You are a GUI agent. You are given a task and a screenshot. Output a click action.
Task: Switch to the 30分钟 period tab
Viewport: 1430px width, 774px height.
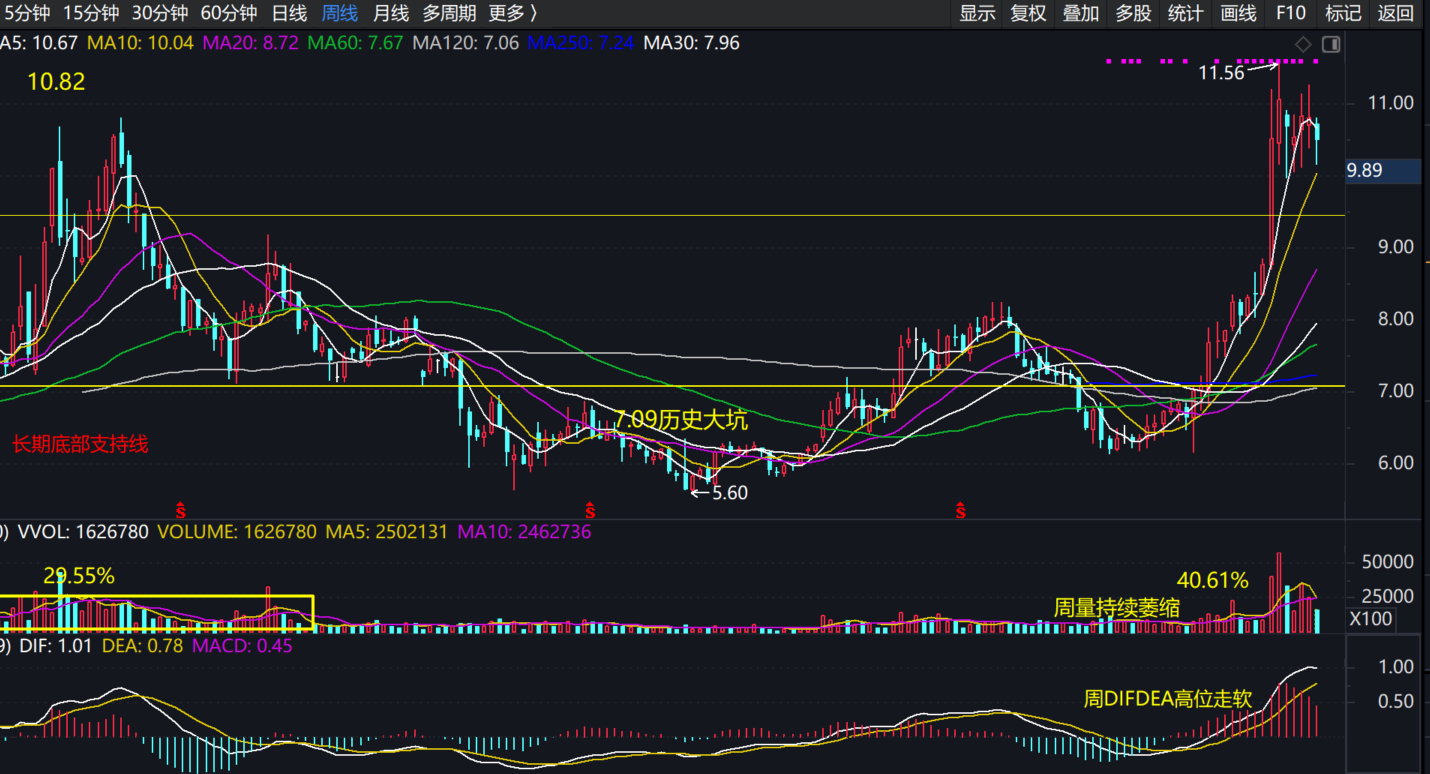click(x=160, y=13)
